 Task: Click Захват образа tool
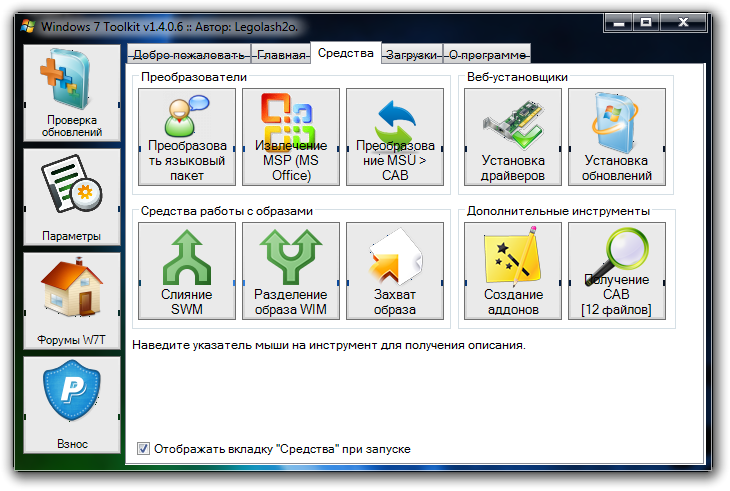[x=395, y=271]
